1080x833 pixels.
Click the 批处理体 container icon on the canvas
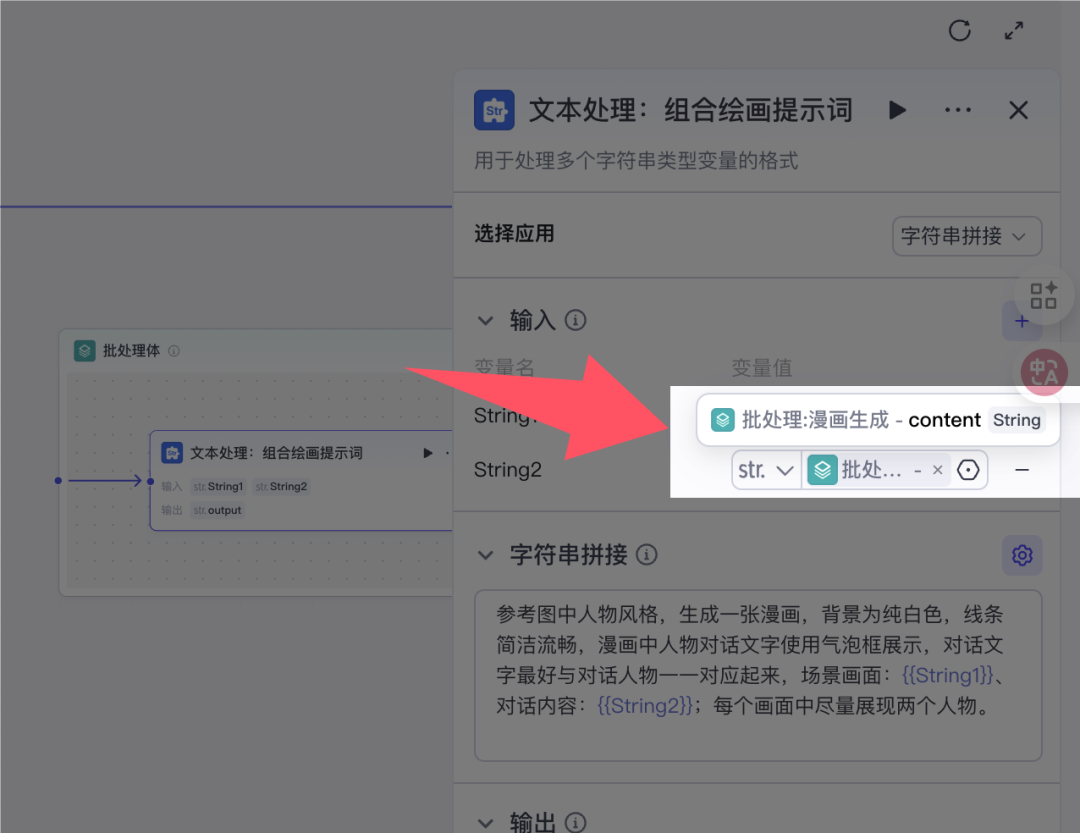click(85, 351)
